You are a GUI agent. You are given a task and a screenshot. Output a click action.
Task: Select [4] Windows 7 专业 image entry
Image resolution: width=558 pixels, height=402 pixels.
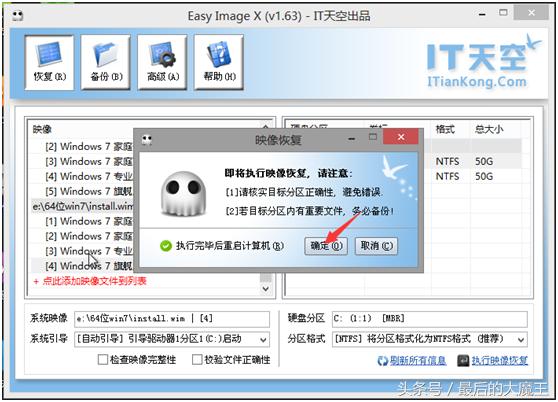tap(89, 176)
